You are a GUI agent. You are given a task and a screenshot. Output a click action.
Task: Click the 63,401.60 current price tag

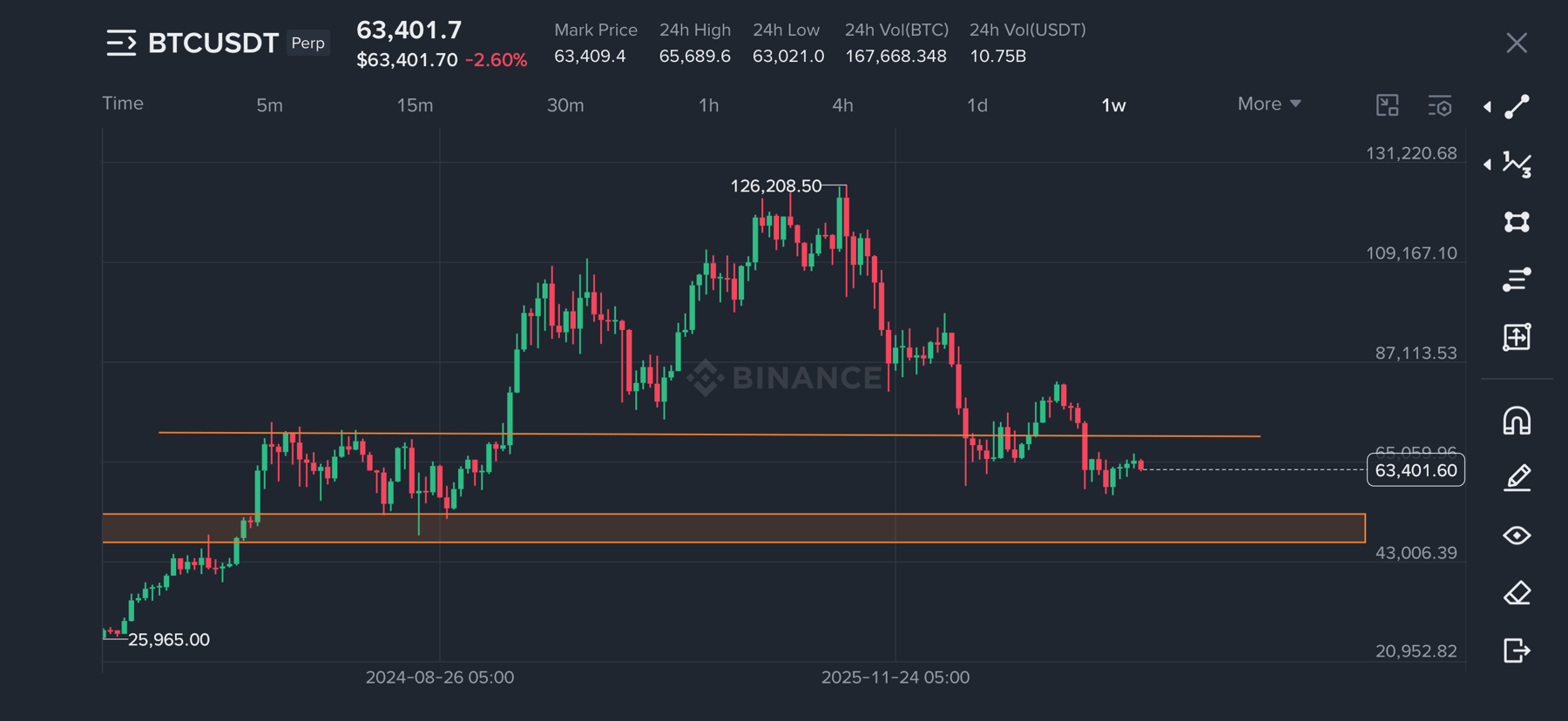click(1416, 470)
